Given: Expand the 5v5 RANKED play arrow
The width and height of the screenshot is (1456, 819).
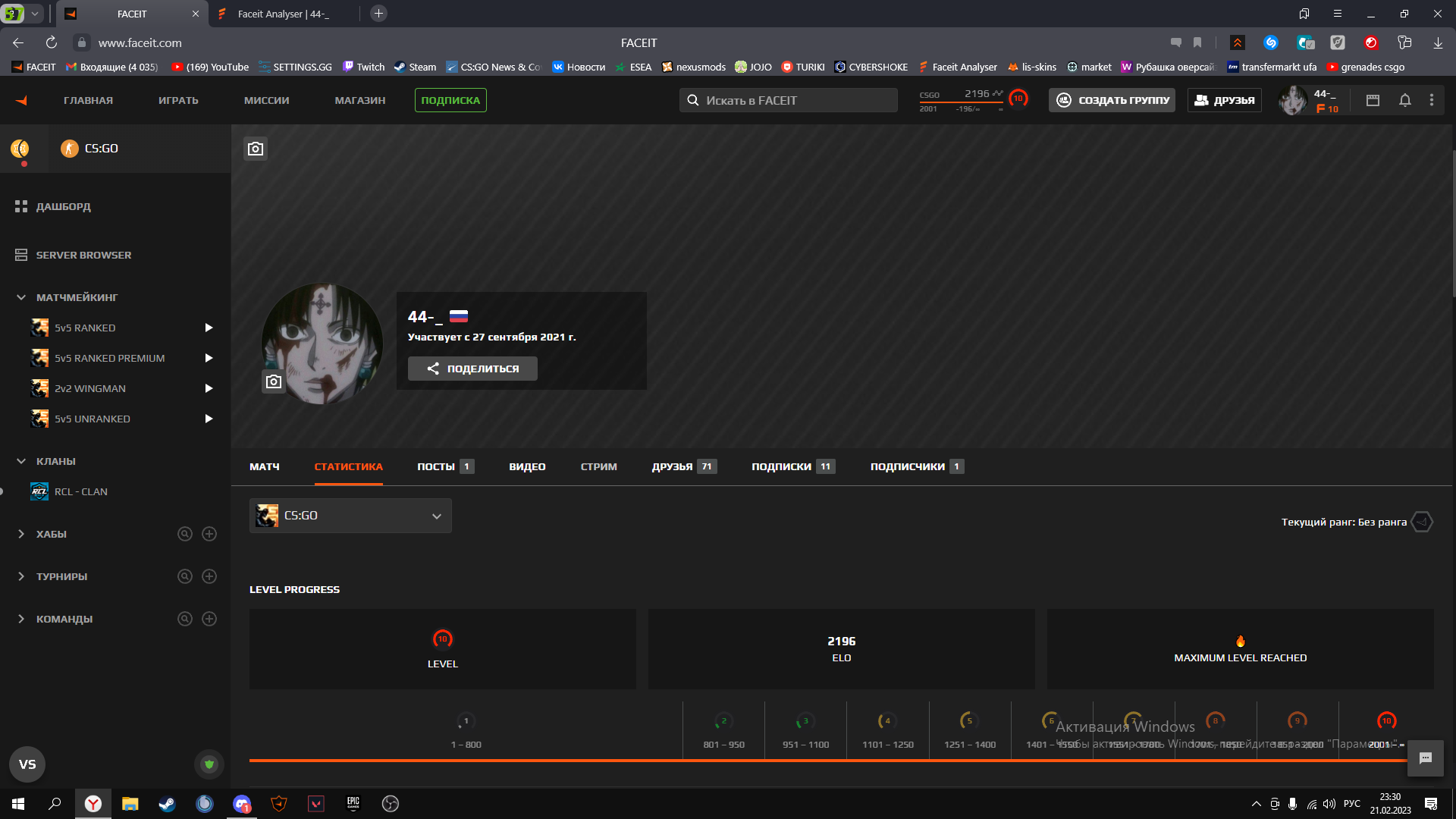Looking at the screenshot, I should point(209,328).
